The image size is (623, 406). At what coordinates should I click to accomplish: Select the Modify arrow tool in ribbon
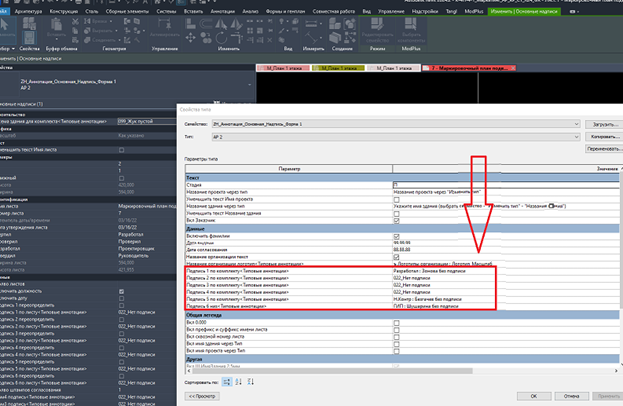5,26
